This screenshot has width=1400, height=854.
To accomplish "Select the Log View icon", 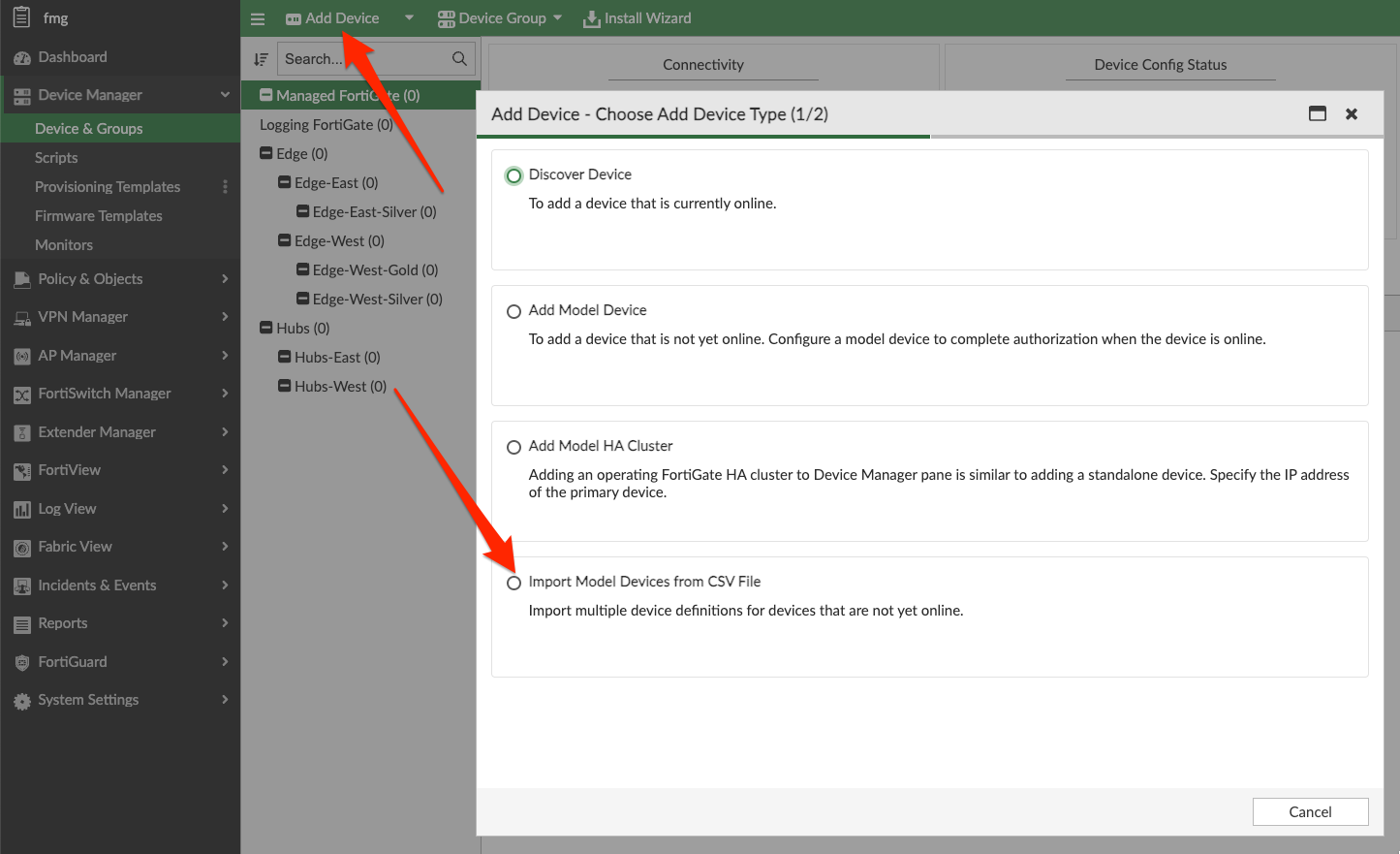I will click(x=21, y=508).
